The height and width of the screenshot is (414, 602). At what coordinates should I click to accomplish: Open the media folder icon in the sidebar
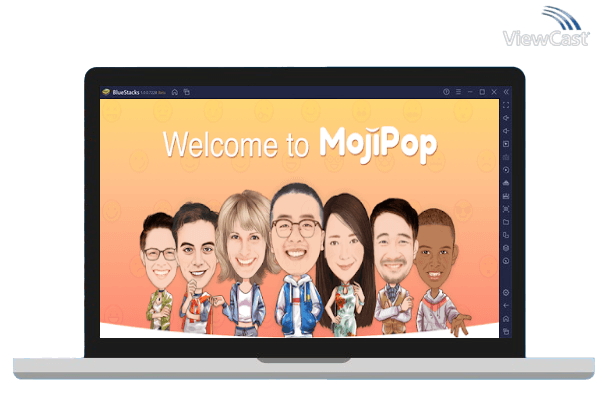506,222
